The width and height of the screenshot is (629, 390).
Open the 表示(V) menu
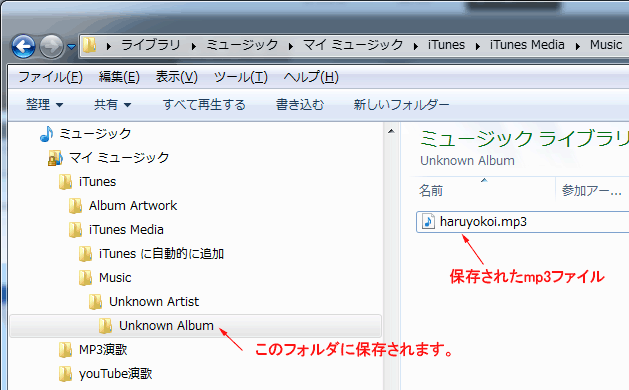click(177, 77)
